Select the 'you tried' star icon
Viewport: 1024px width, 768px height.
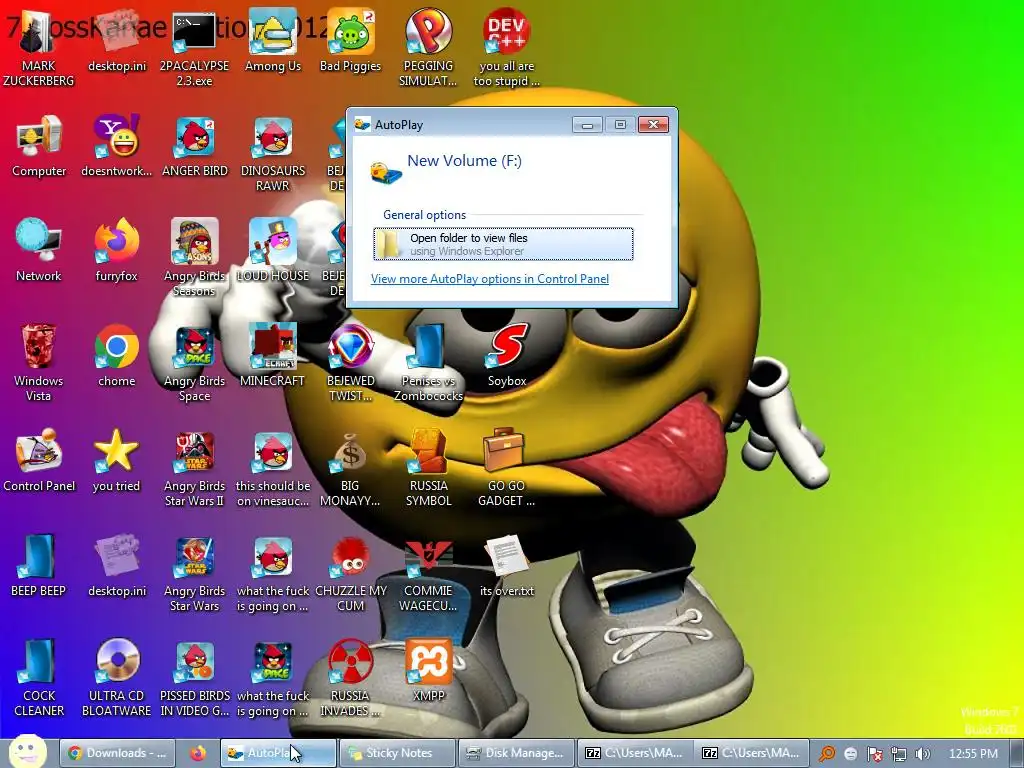(116, 461)
